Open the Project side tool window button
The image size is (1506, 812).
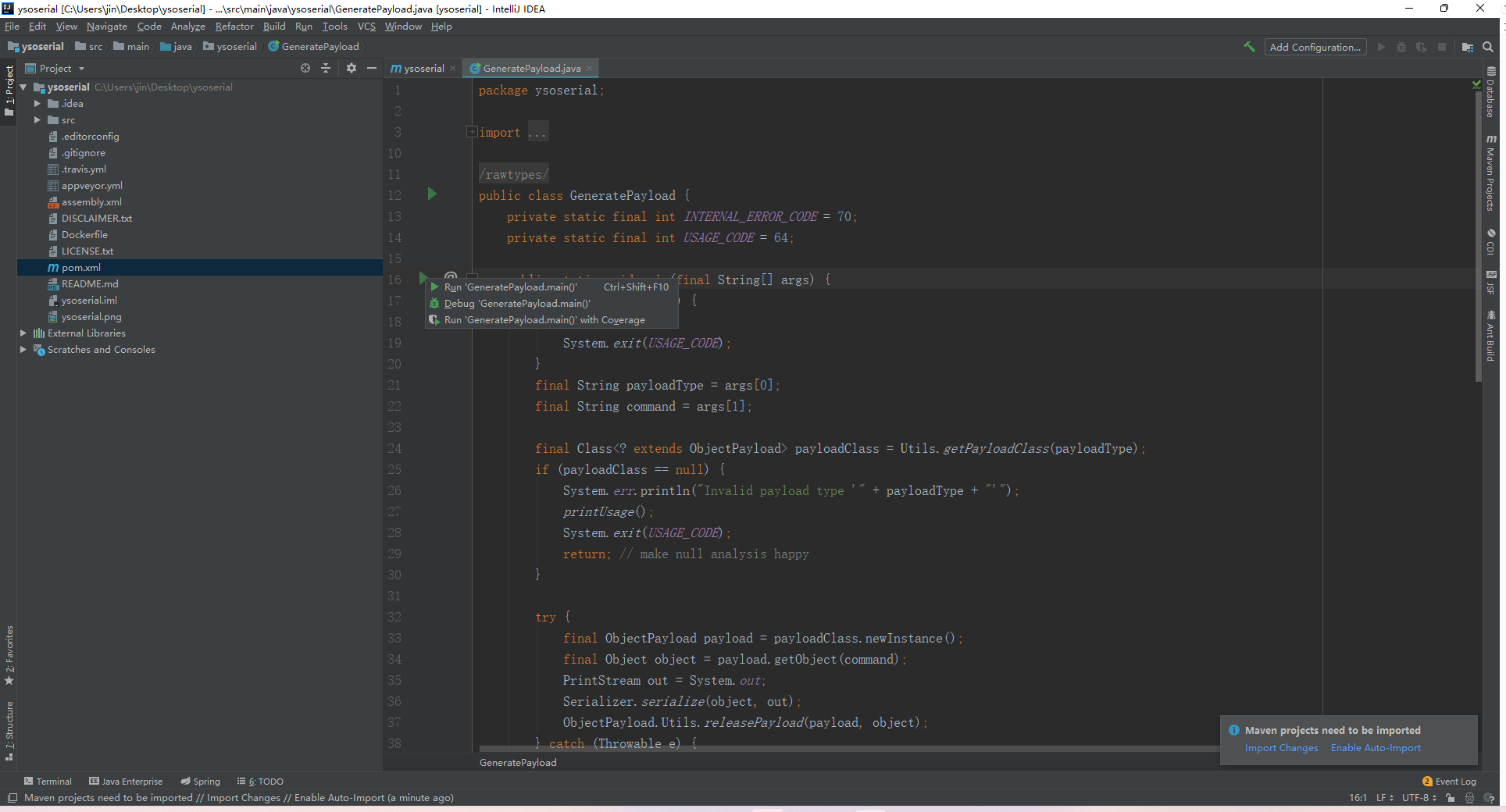click(x=9, y=90)
